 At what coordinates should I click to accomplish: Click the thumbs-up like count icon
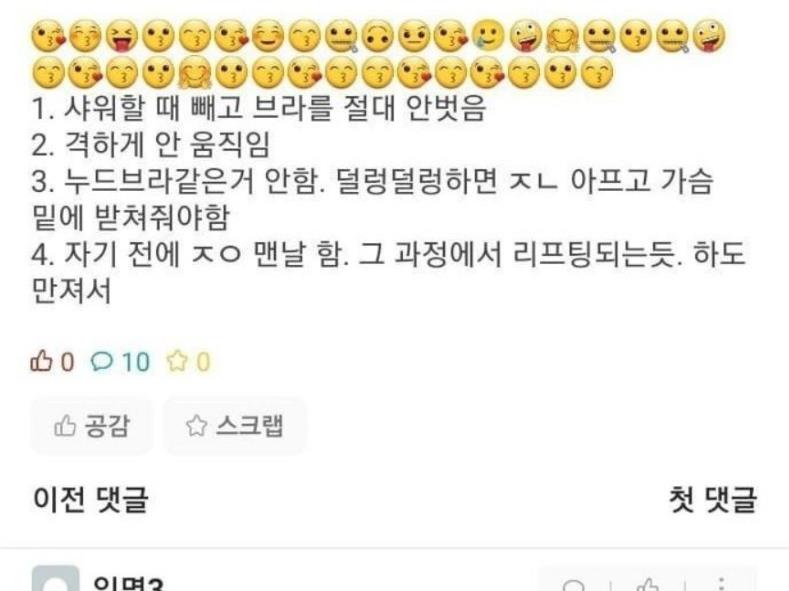tap(41, 361)
